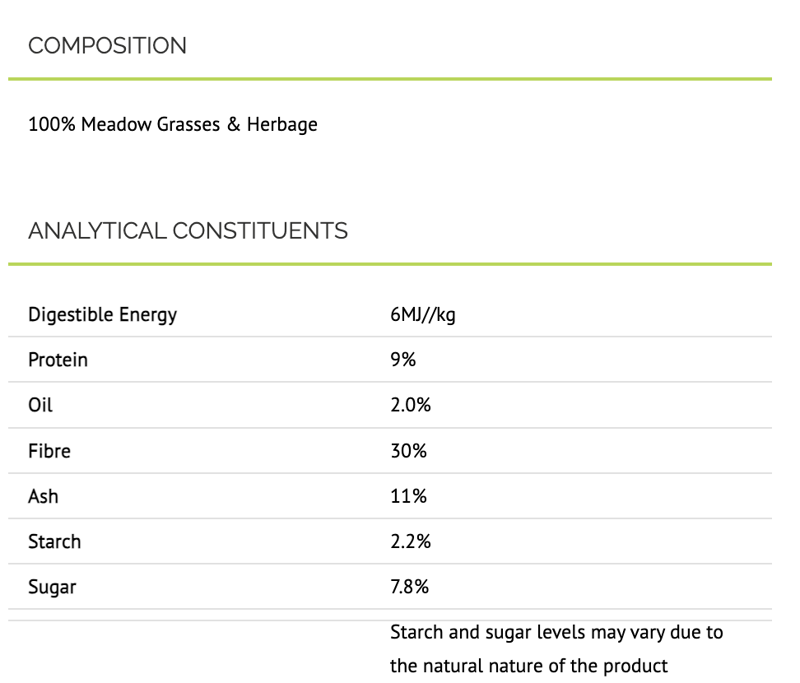
Task: Select the Protein row label
Action: click(x=58, y=360)
